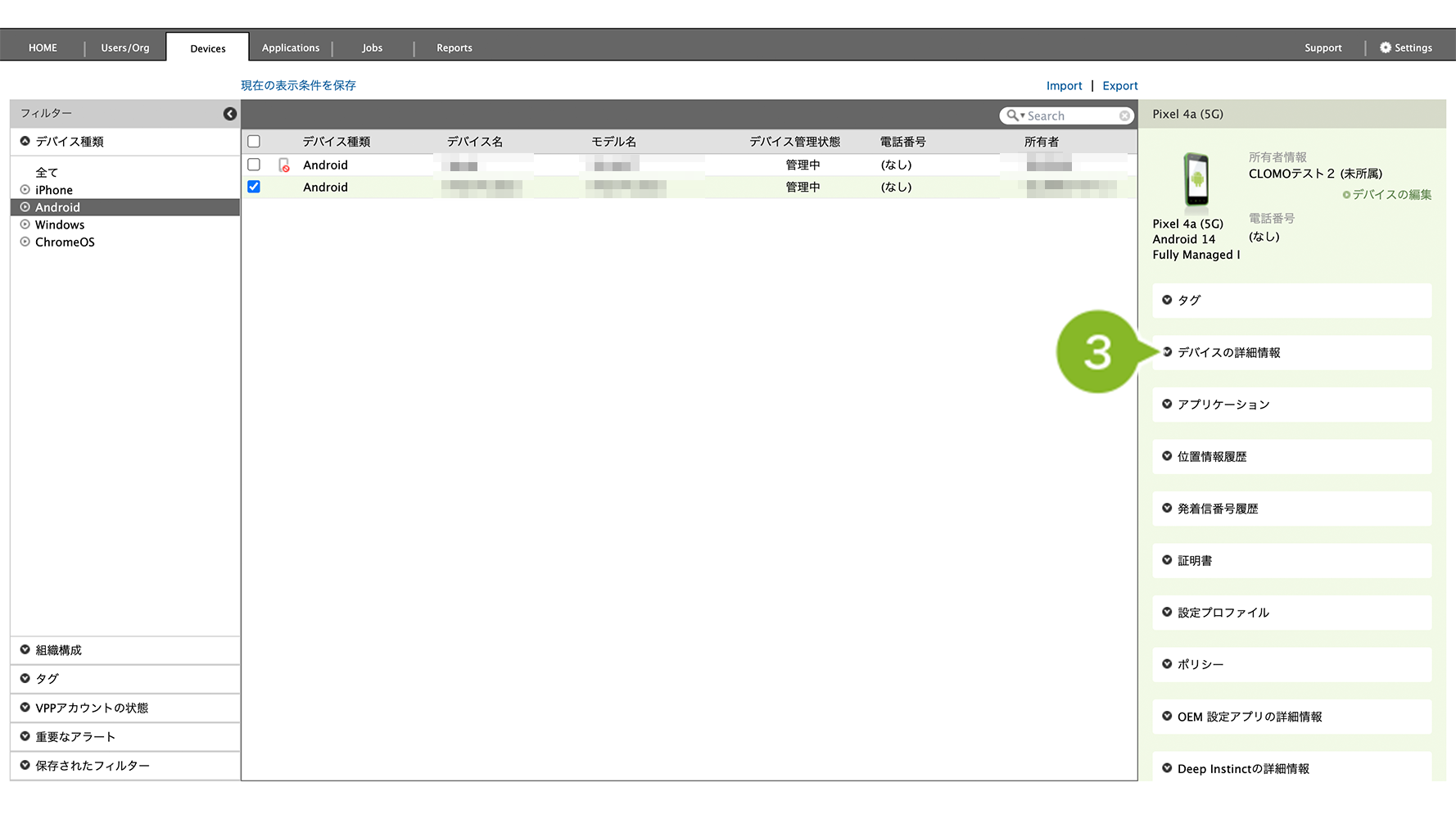Open the Applications tab

coord(291,48)
